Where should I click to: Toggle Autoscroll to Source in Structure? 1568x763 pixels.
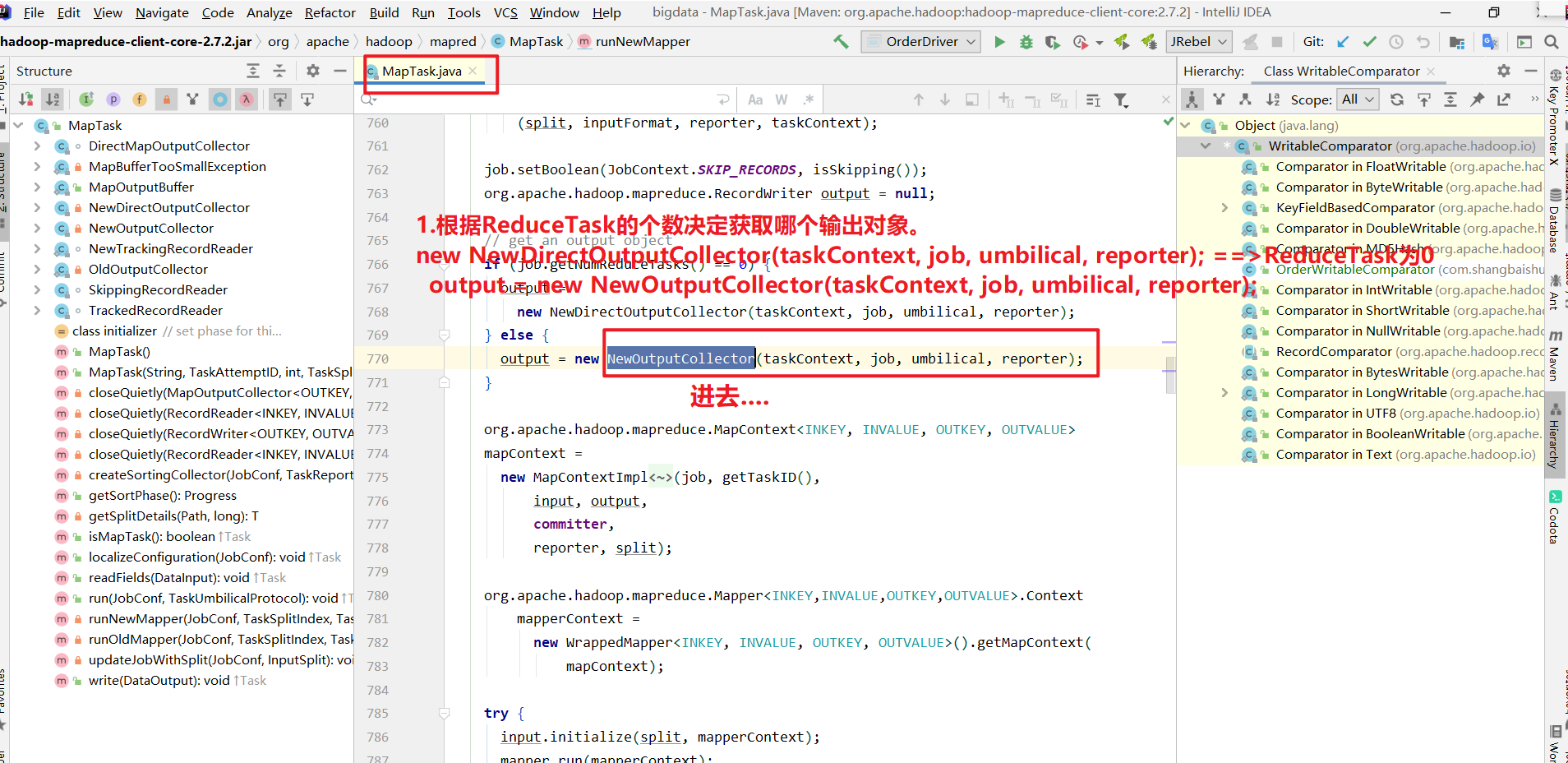[x=280, y=99]
